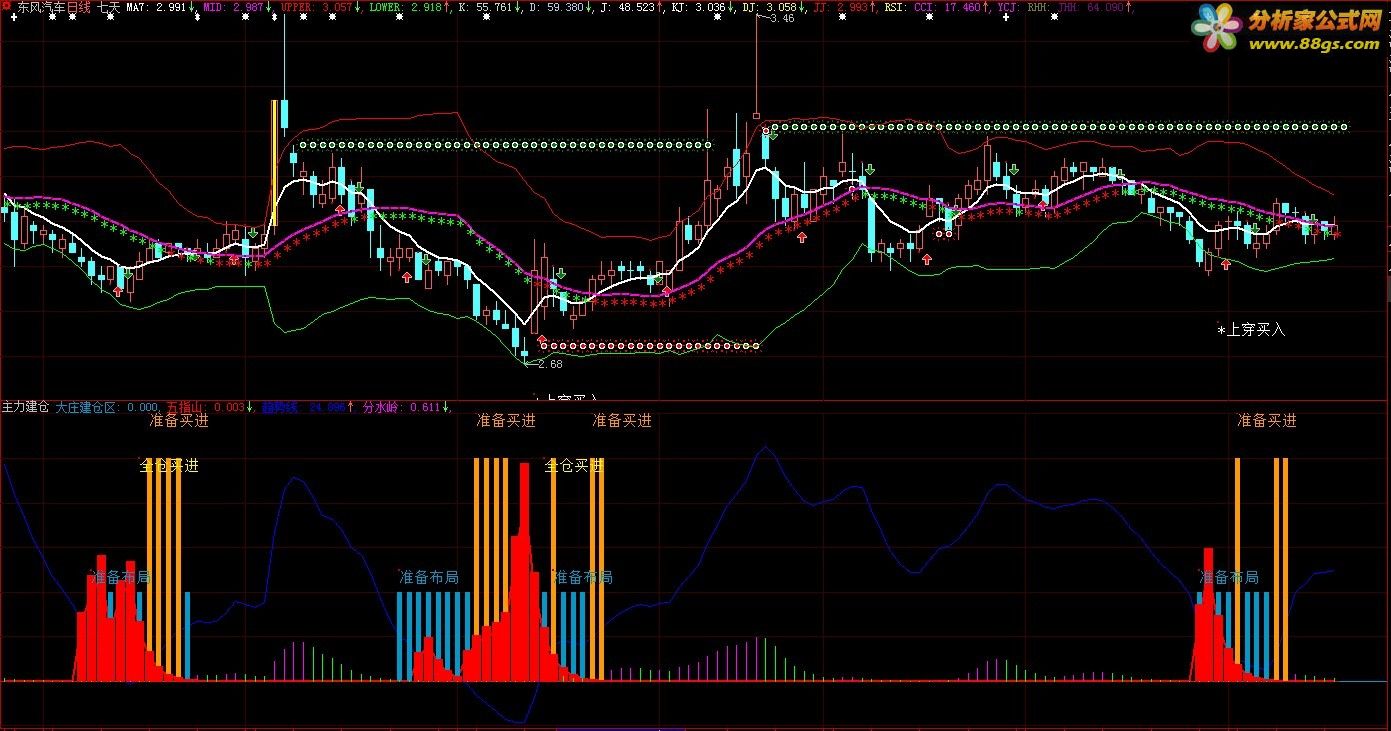Viewport: 1391px width, 731px height.
Task: Select the 分水岭: 0.611 readout
Action: point(400,408)
